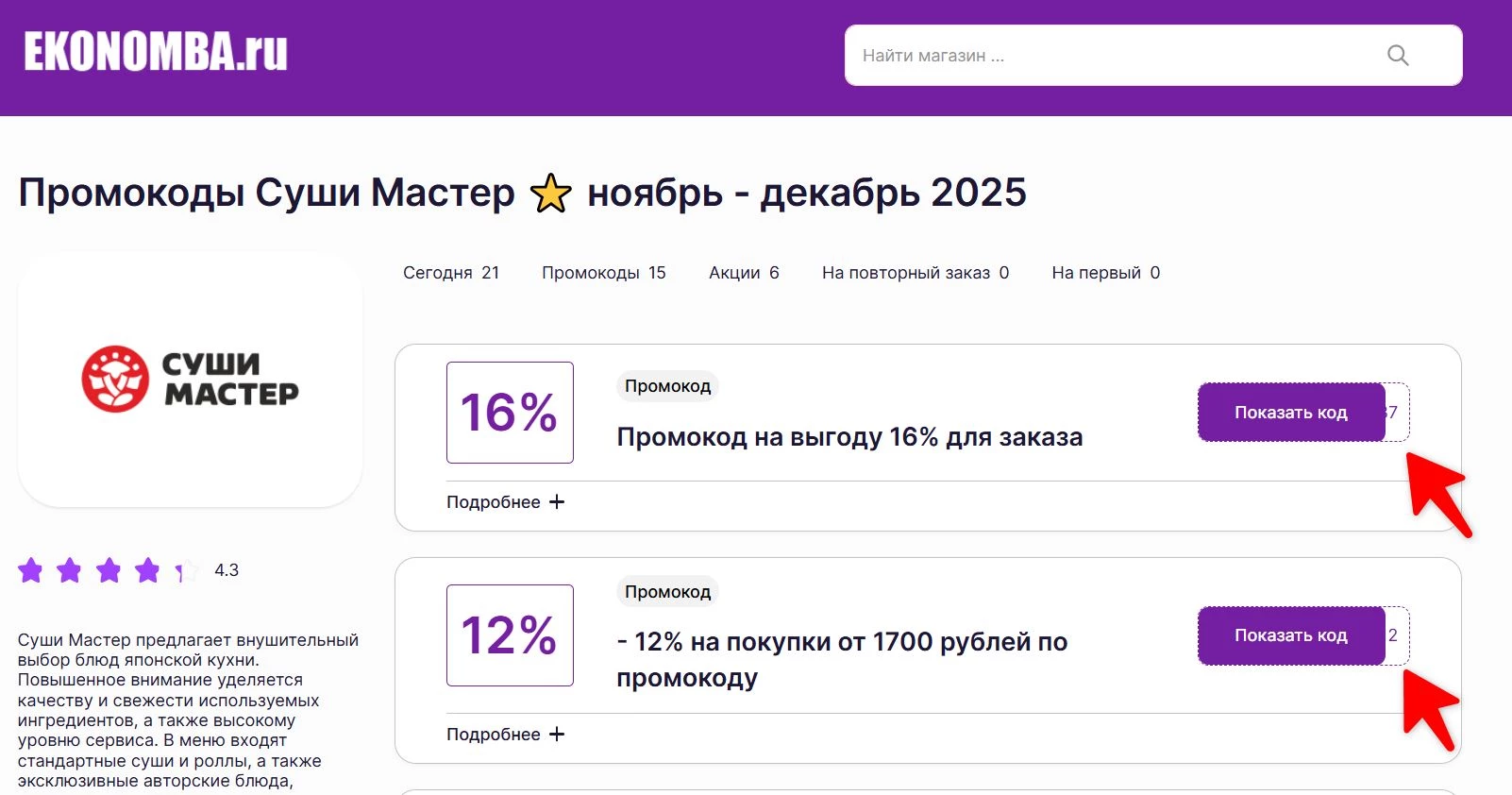Click the Суши Мастер description paragraph

coord(189,710)
